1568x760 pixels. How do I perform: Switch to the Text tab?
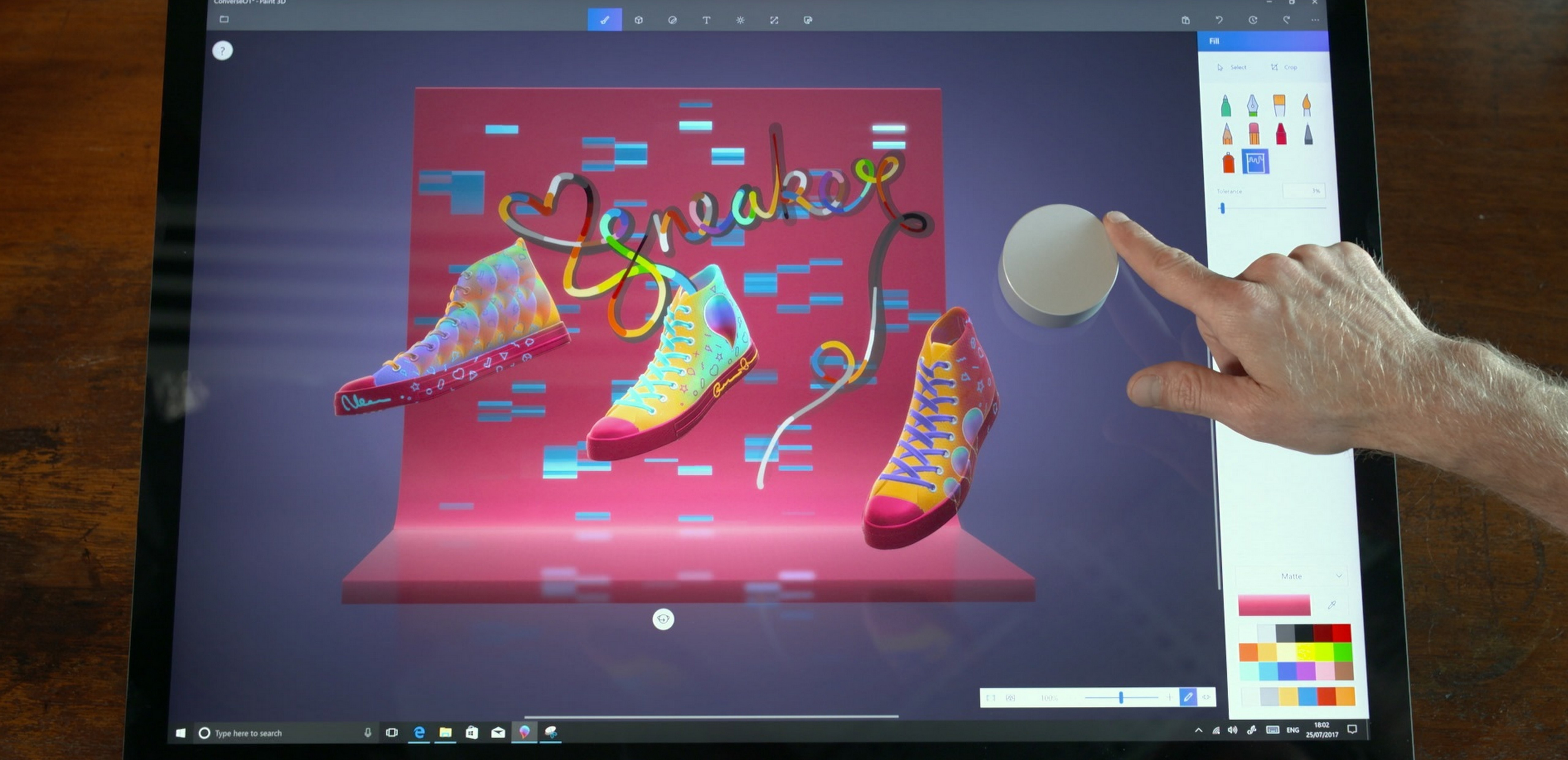point(706,20)
